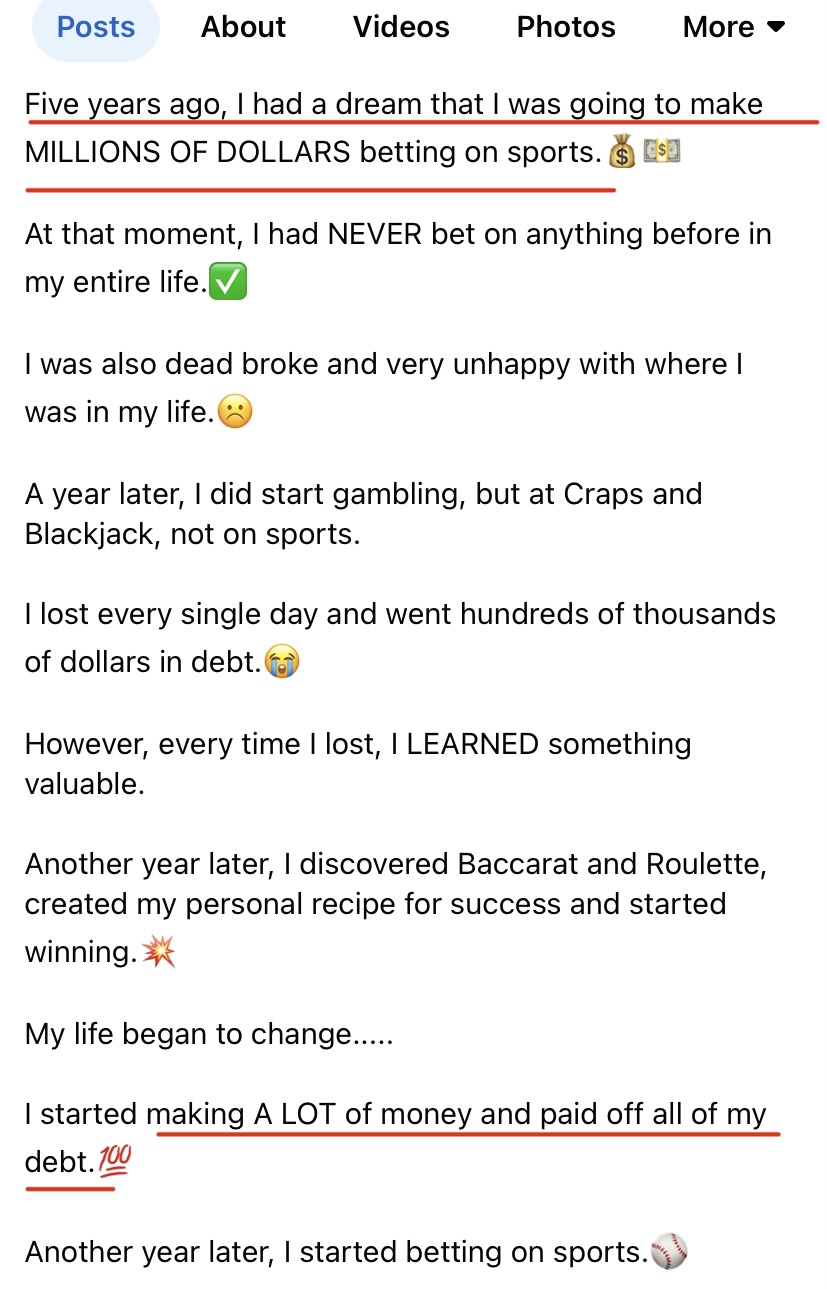Click the frowning face emoji

click(x=235, y=413)
